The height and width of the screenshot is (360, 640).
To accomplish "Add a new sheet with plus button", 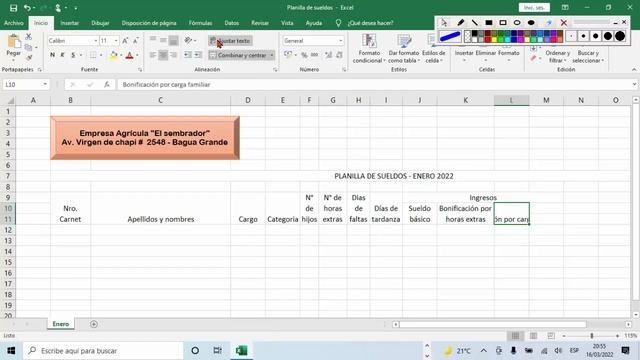I will [93, 324].
